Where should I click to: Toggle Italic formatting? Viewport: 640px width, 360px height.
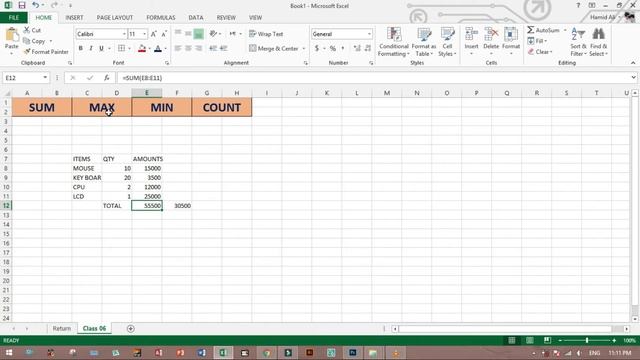pyautogui.click(x=91, y=48)
